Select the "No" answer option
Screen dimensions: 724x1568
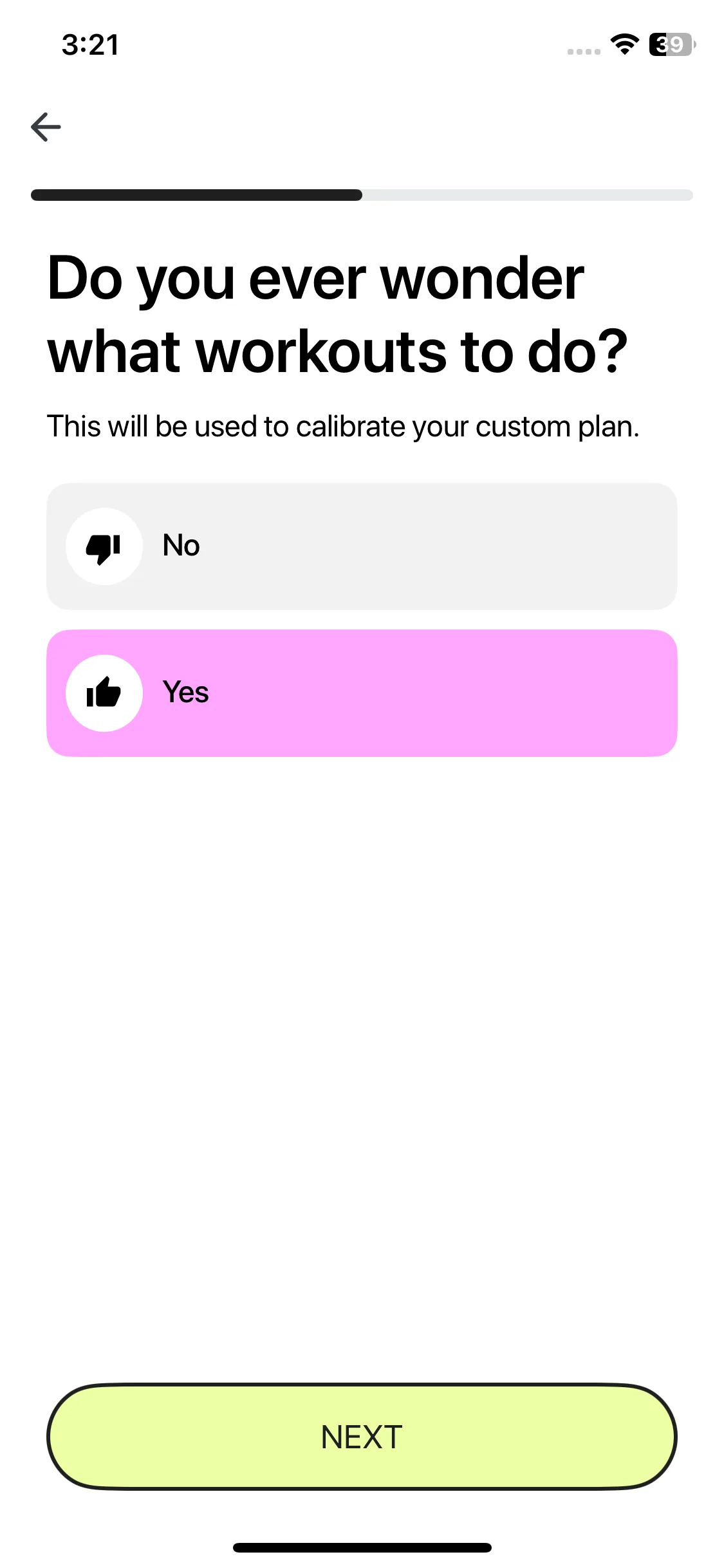362,546
